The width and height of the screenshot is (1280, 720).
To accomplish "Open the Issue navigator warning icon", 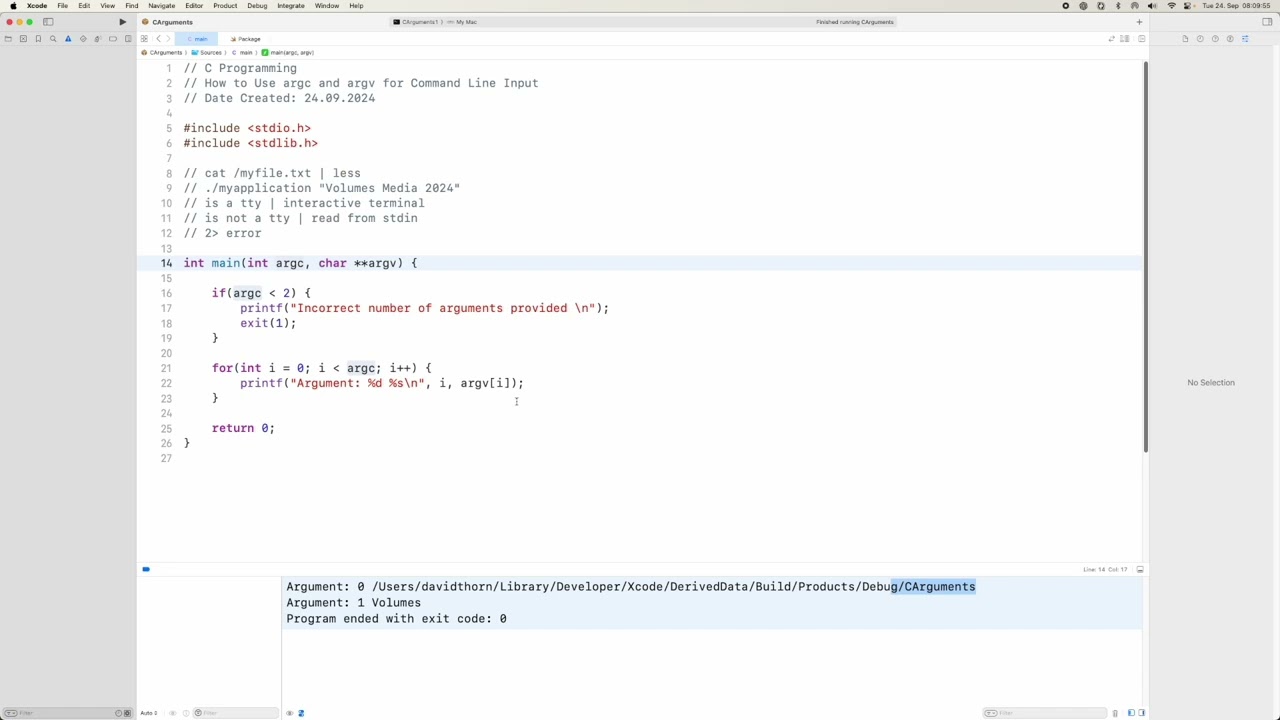I will click(x=68, y=39).
